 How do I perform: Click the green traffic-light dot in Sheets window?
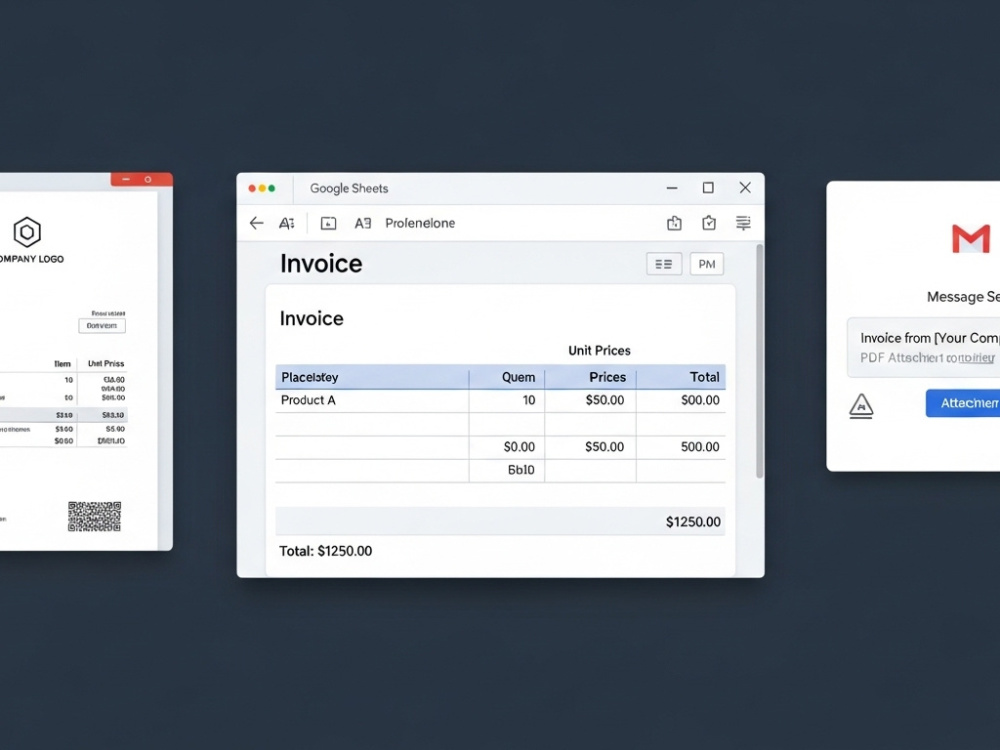[x=272, y=188]
